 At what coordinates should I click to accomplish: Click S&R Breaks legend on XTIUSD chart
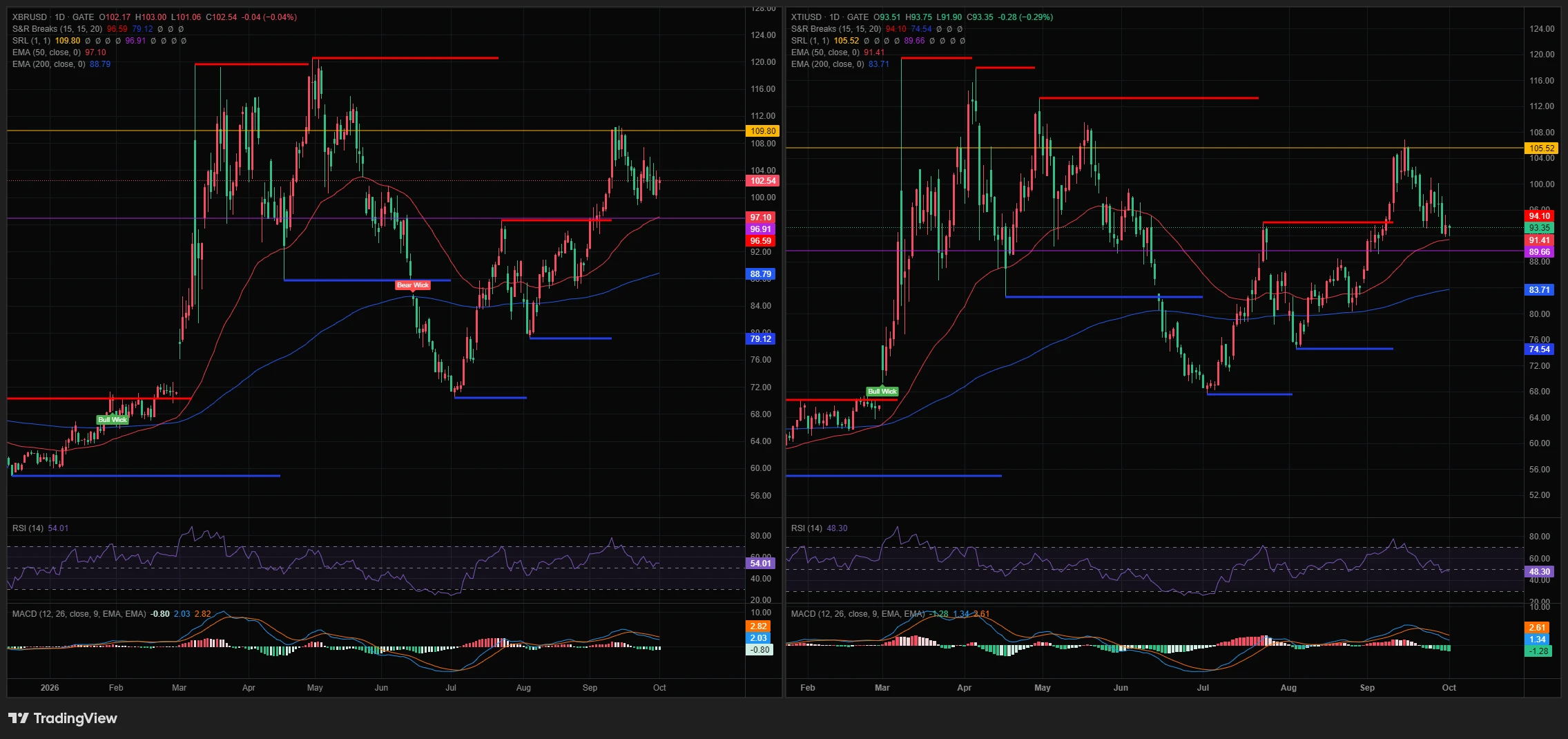click(x=836, y=29)
